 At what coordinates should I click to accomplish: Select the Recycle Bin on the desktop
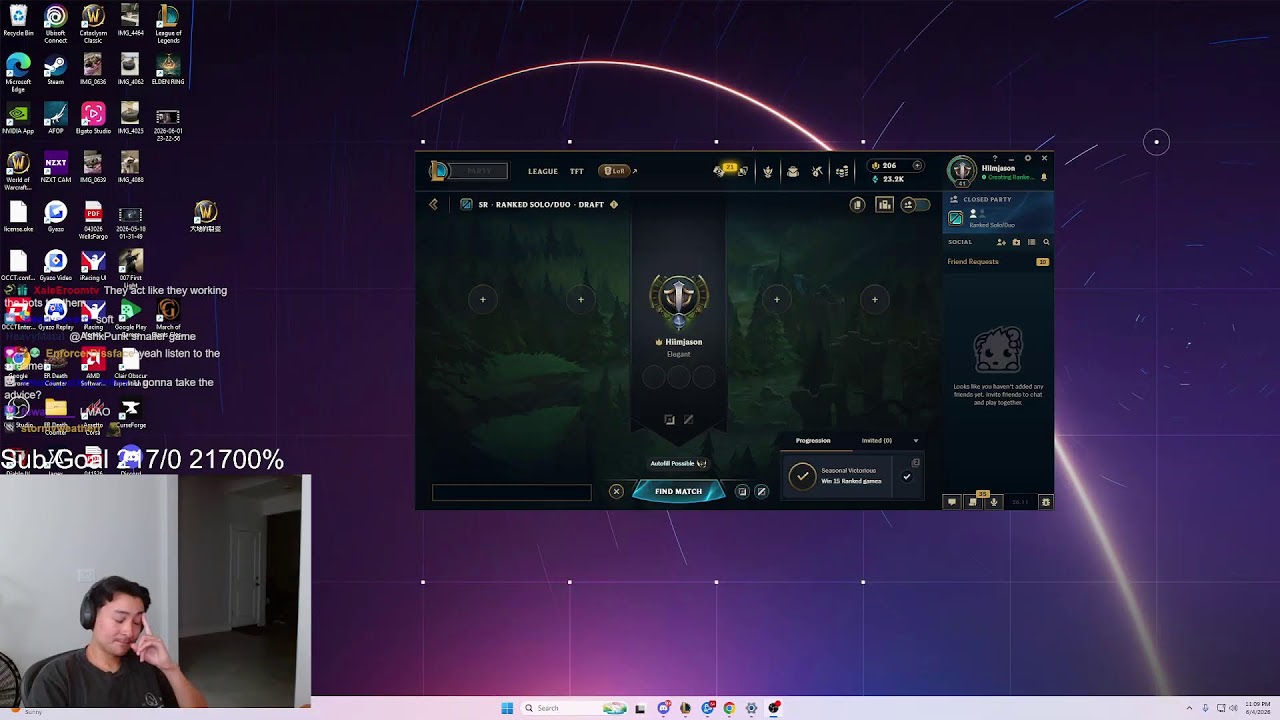(x=18, y=21)
